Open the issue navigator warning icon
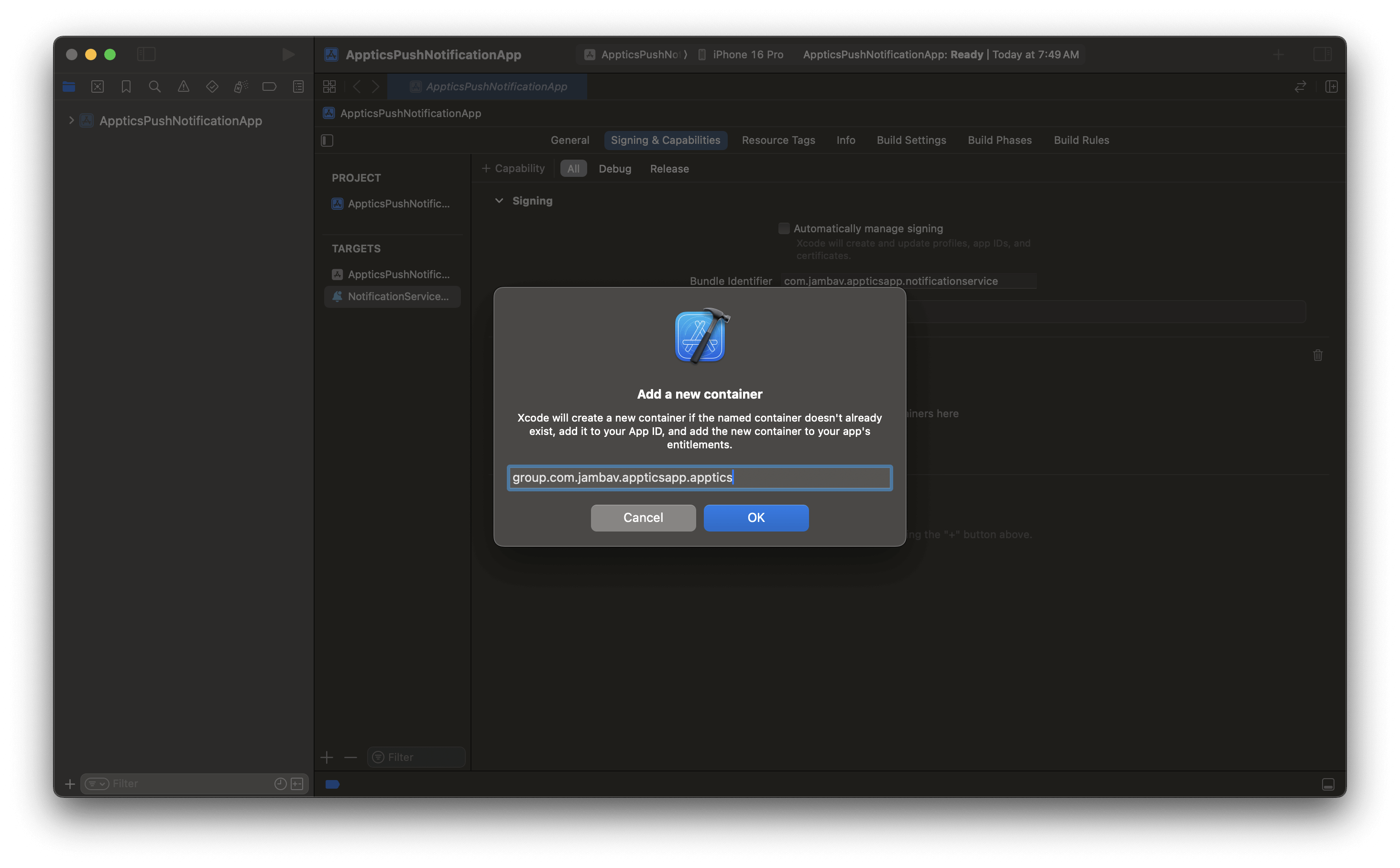The image size is (1400, 868). coord(183,87)
